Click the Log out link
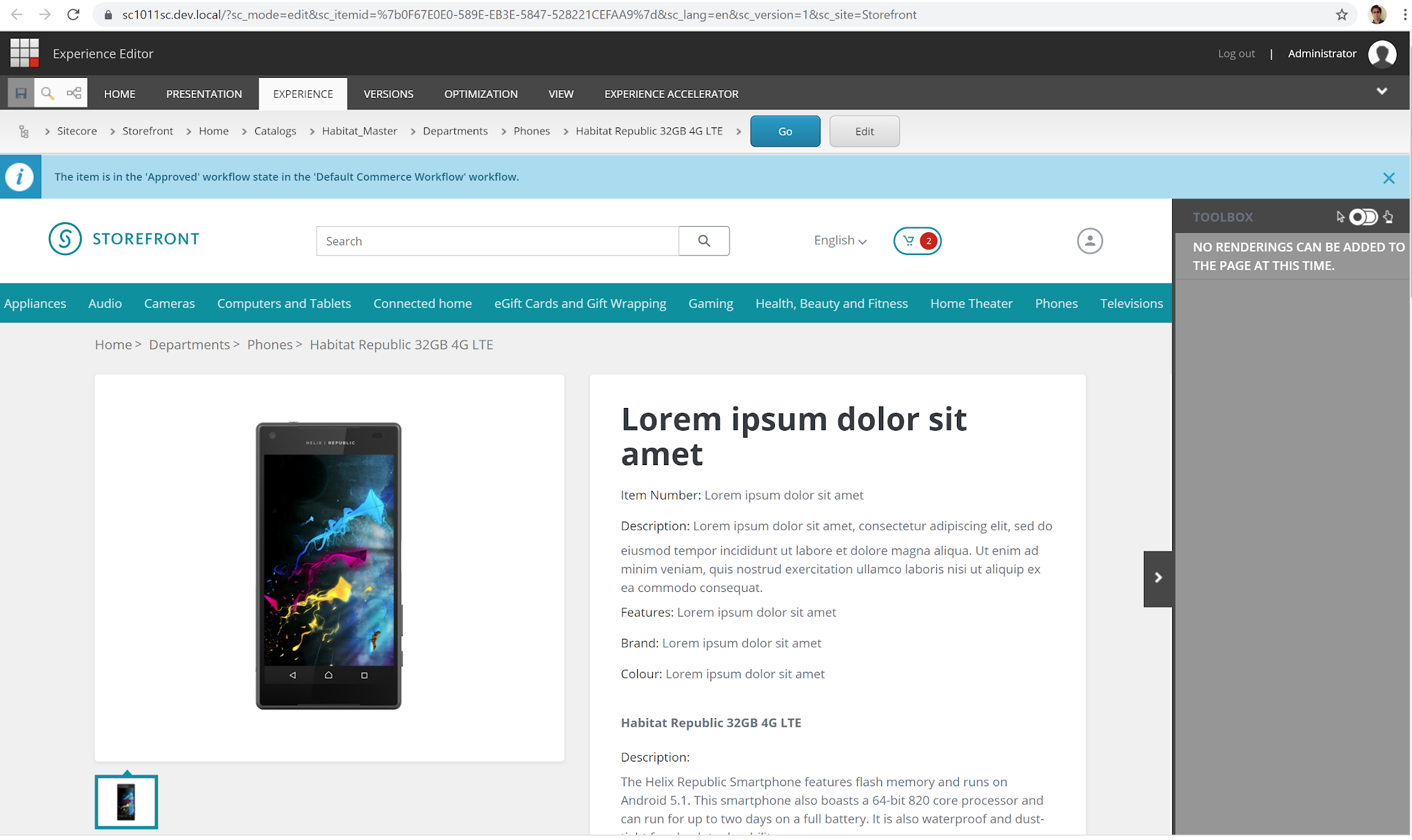 pyautogui.click(x=1235, y=53)
